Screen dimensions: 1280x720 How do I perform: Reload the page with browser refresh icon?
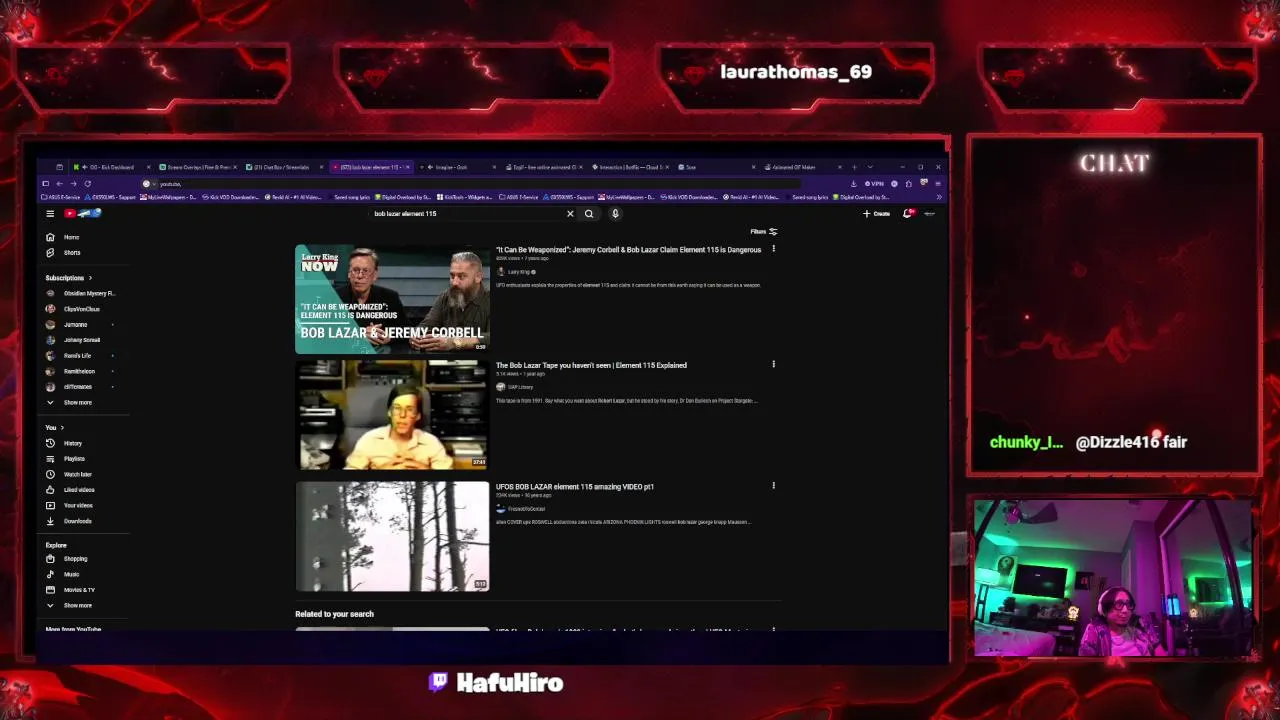88,183
